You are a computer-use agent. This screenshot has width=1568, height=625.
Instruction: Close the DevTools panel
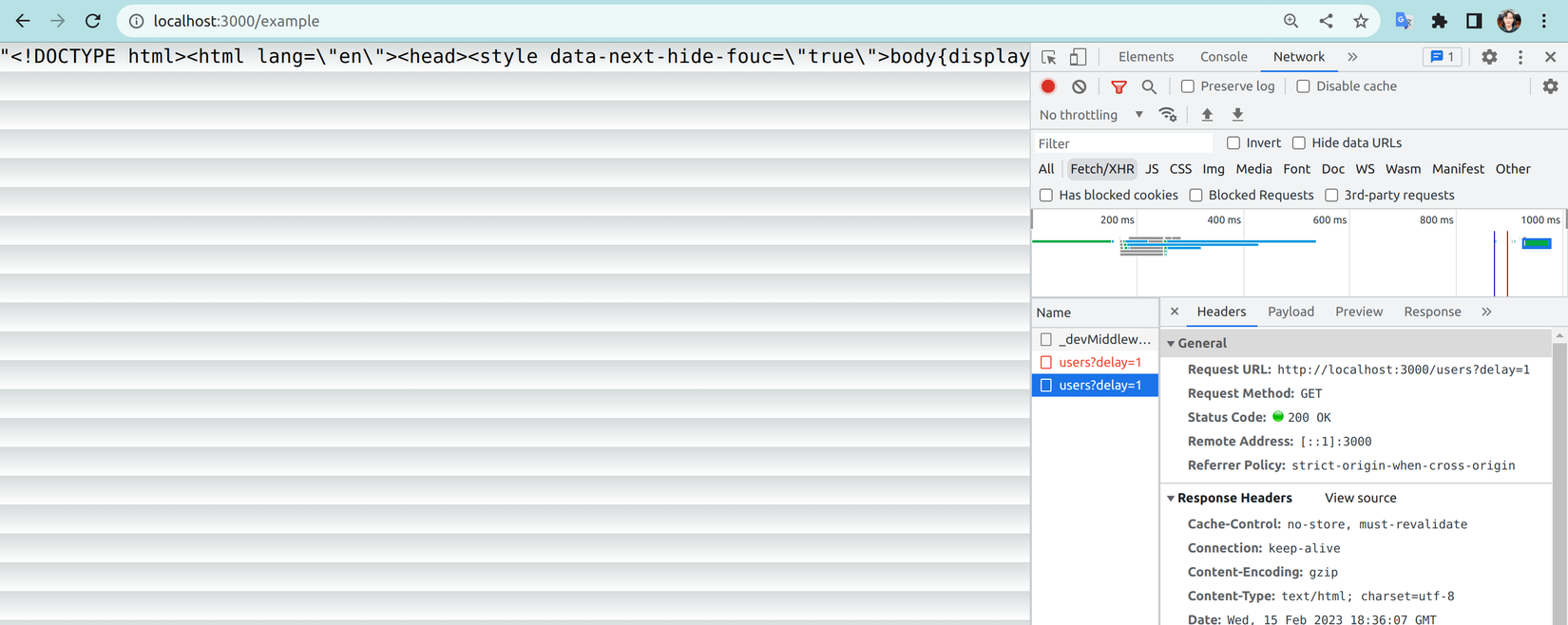coord(1551,57)
